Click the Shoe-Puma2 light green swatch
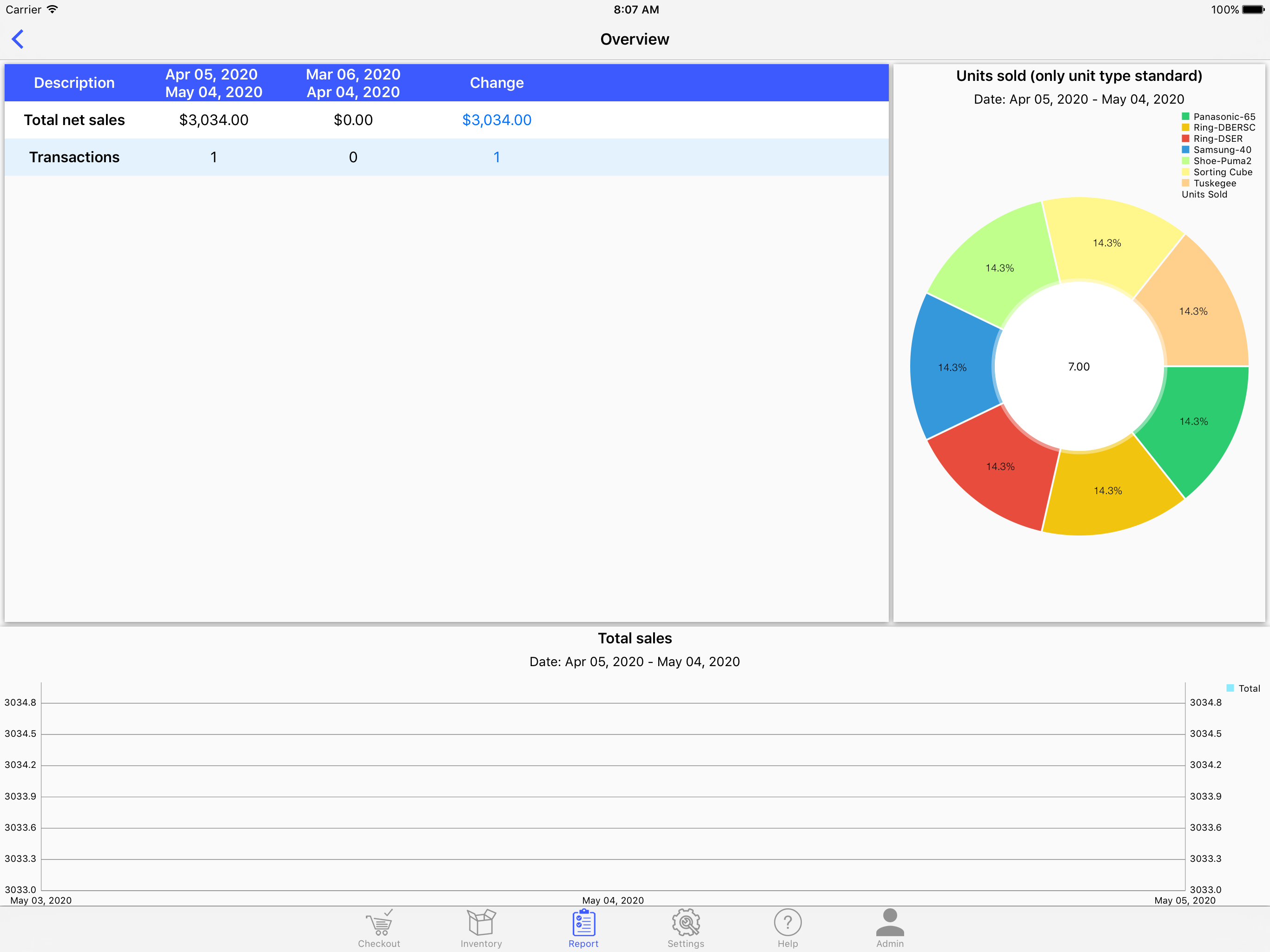The height and width of the screenshot is (952, 1270). [x=1185, y=161]
